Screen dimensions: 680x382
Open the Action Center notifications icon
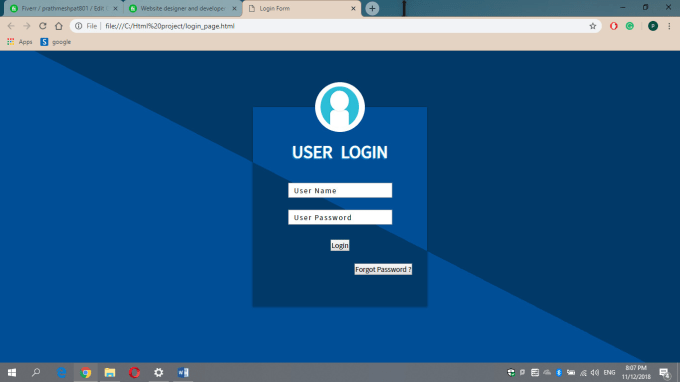[x=664, y=372]
